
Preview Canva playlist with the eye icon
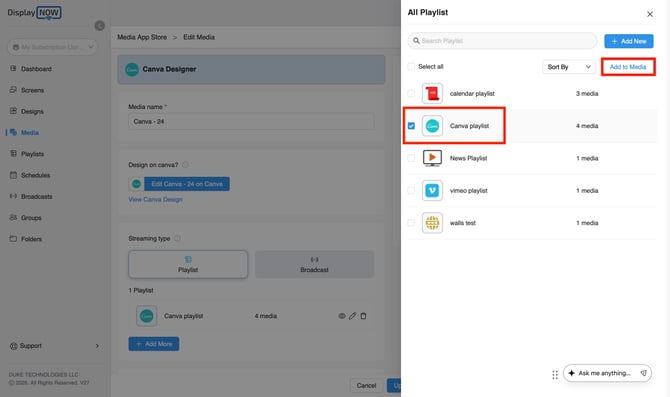click(342, 316)
